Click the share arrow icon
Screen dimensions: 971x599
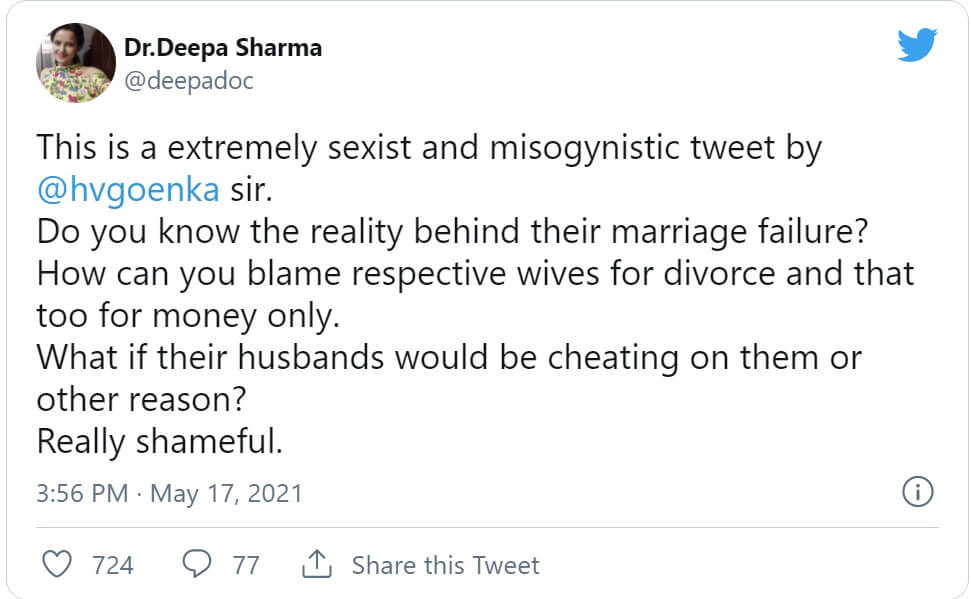pos(316,565)
